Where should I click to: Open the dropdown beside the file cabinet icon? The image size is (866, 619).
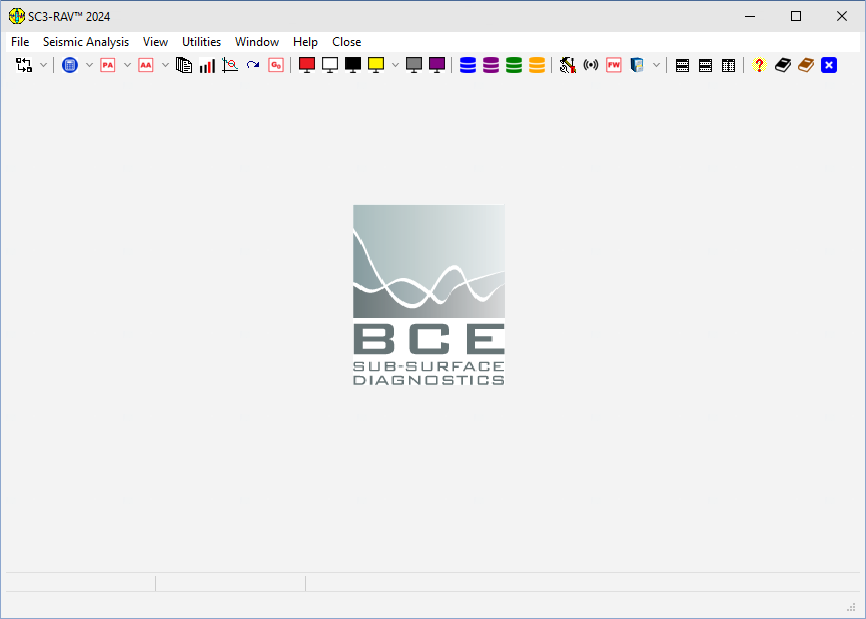656,65
